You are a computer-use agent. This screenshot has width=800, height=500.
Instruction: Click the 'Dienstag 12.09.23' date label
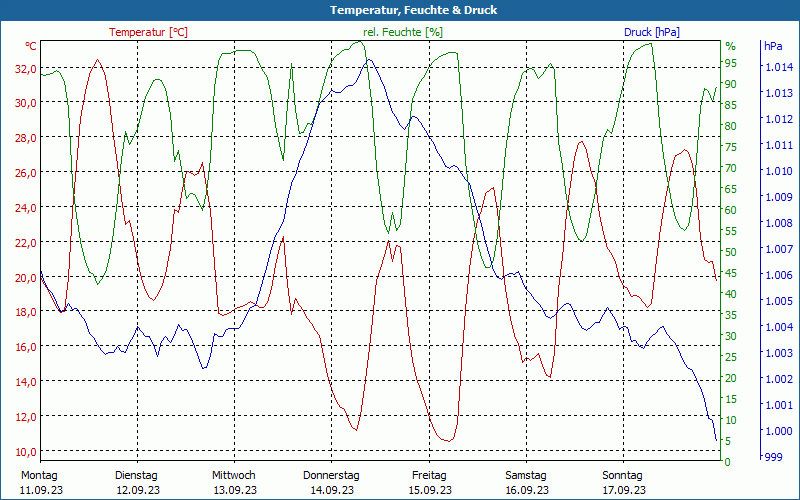point(137,482)
